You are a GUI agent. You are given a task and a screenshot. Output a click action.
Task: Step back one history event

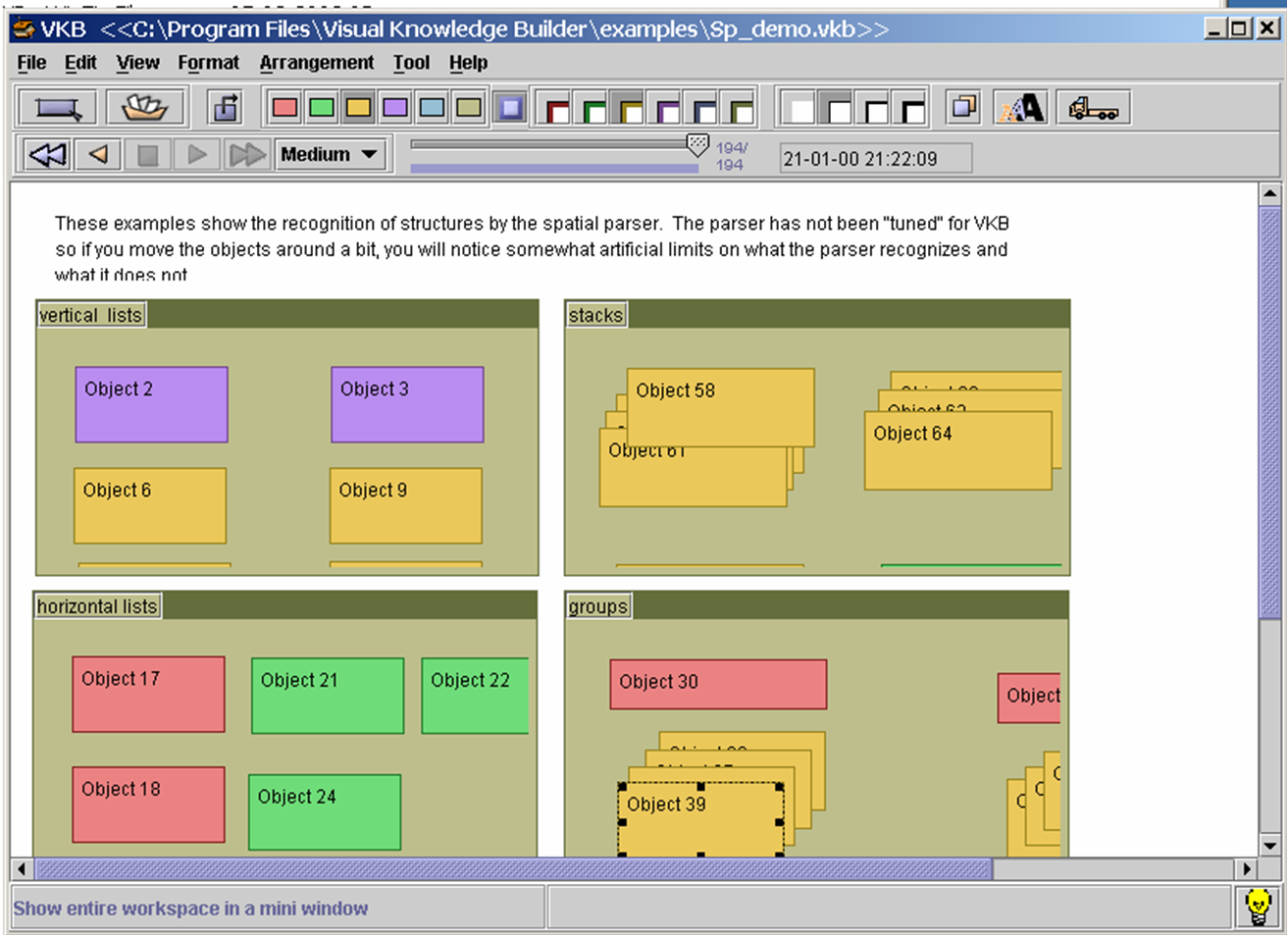tap(98, 154)
